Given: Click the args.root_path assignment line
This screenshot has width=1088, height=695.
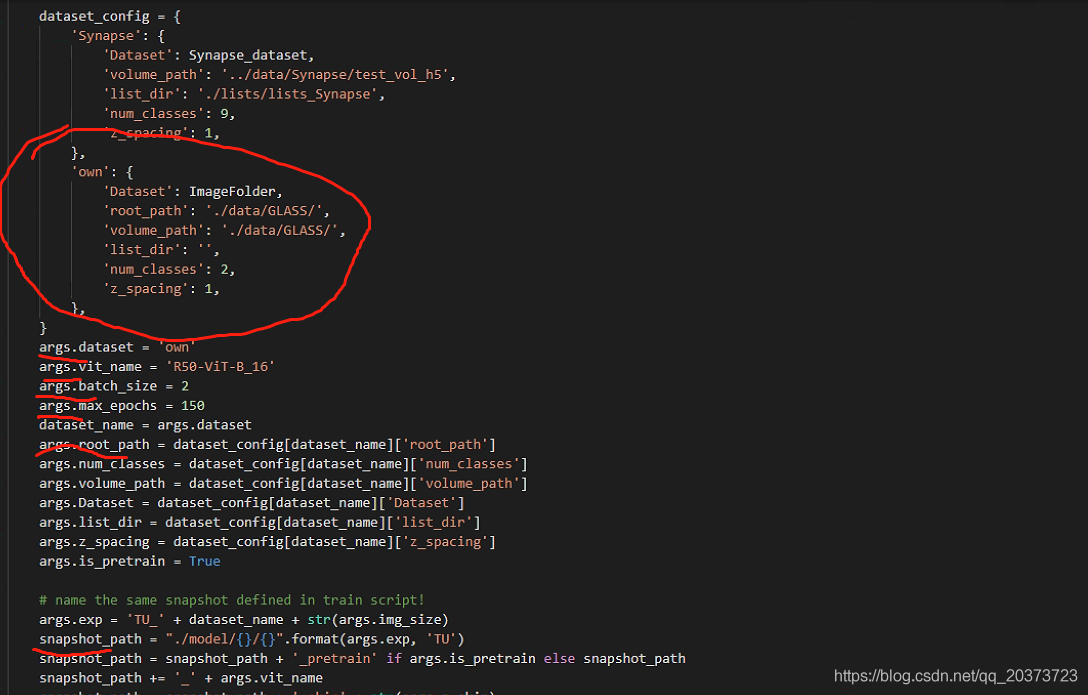Looking at the screenshot, I should point(267,444).
